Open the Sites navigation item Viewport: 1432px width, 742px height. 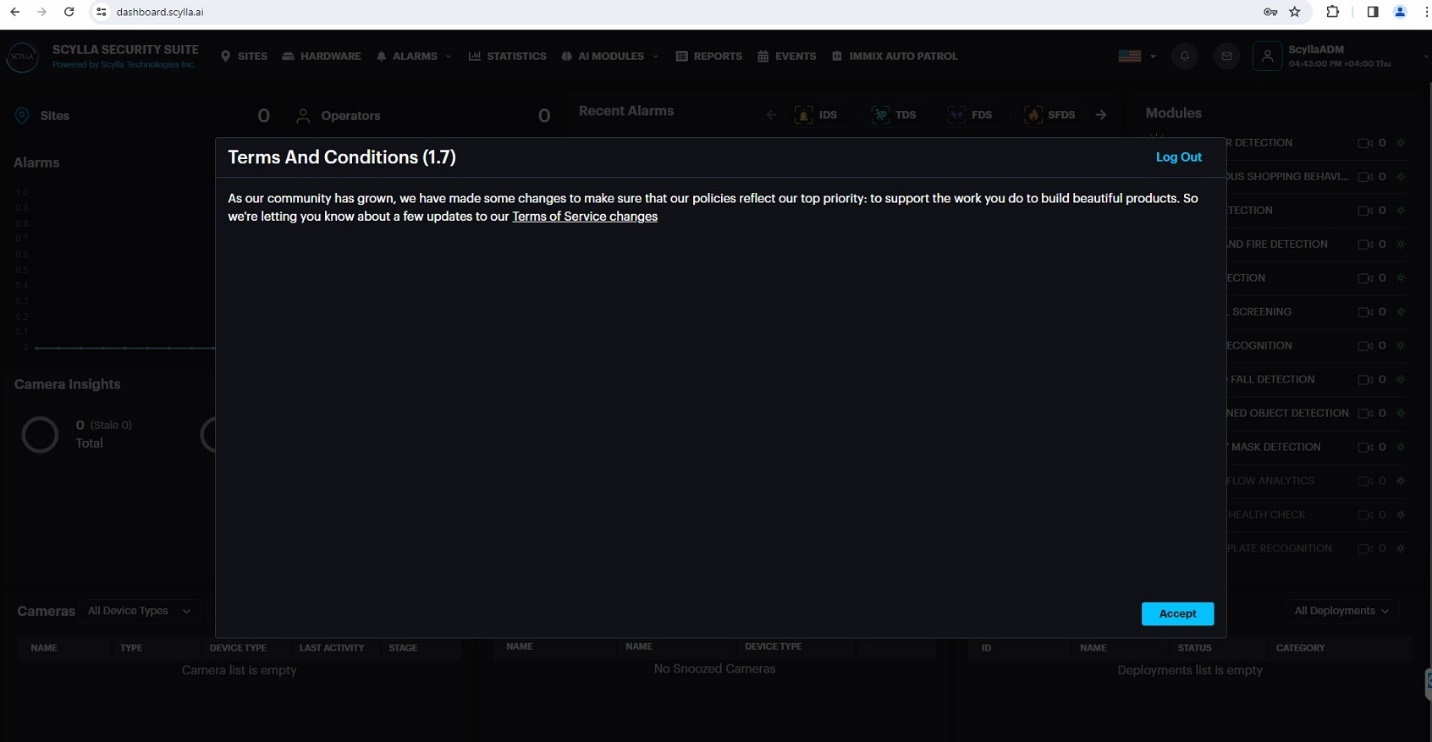(244, 57)
